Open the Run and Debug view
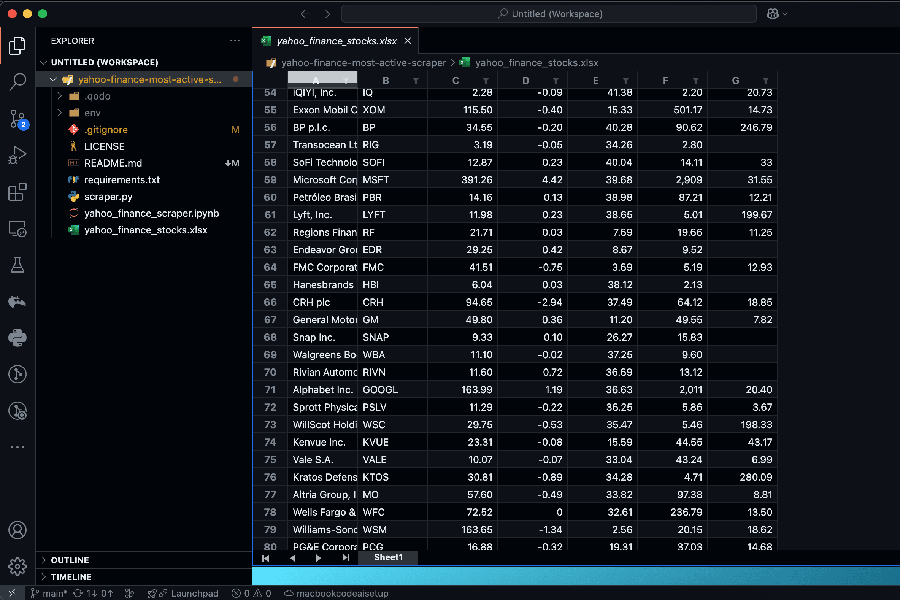 pyautogui.click(x=17, y=156)
